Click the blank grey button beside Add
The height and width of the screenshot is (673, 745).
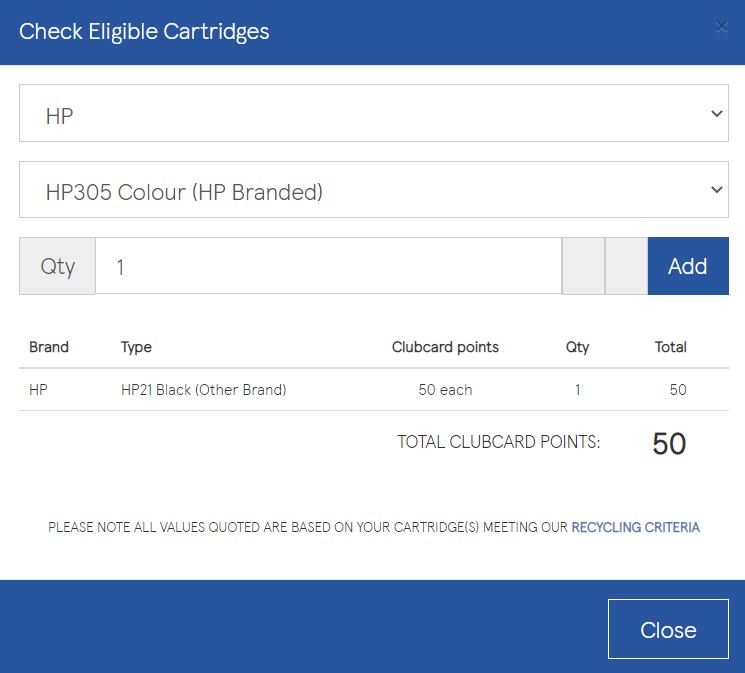pos(626,266)
